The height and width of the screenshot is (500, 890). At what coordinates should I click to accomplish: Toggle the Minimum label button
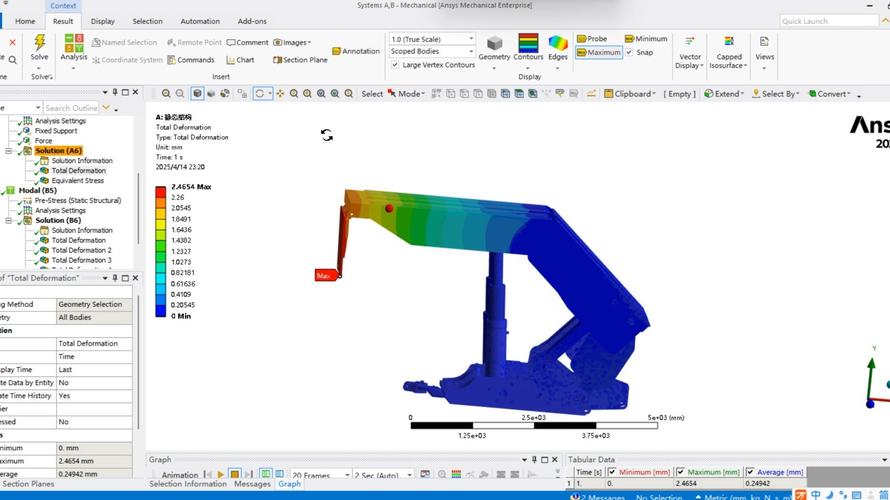pos(646,39)
